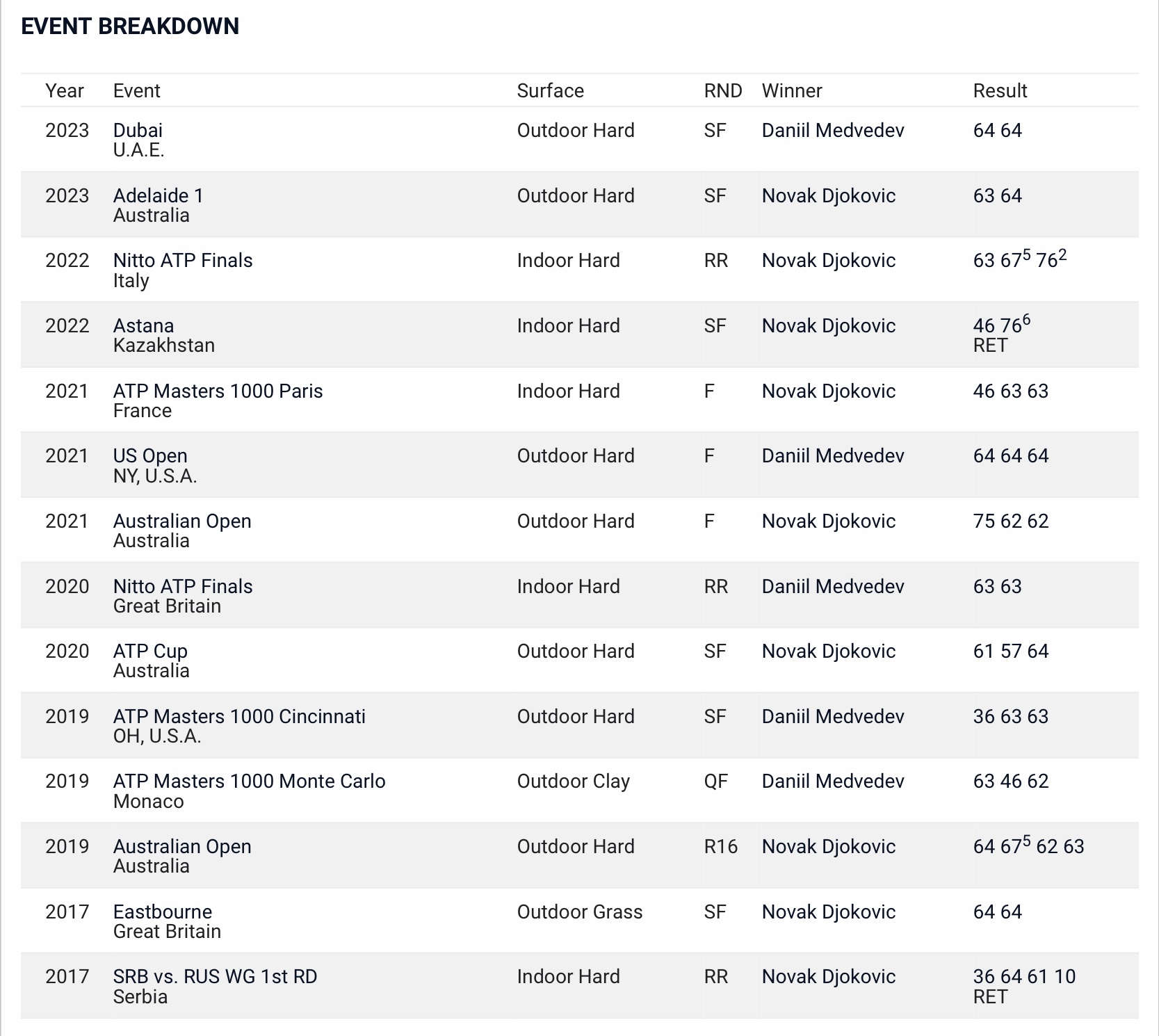Screen dimensions: 1159x1036
Task: Open ATP Masters 1000 Paris event
Action: tap(218, 391)
